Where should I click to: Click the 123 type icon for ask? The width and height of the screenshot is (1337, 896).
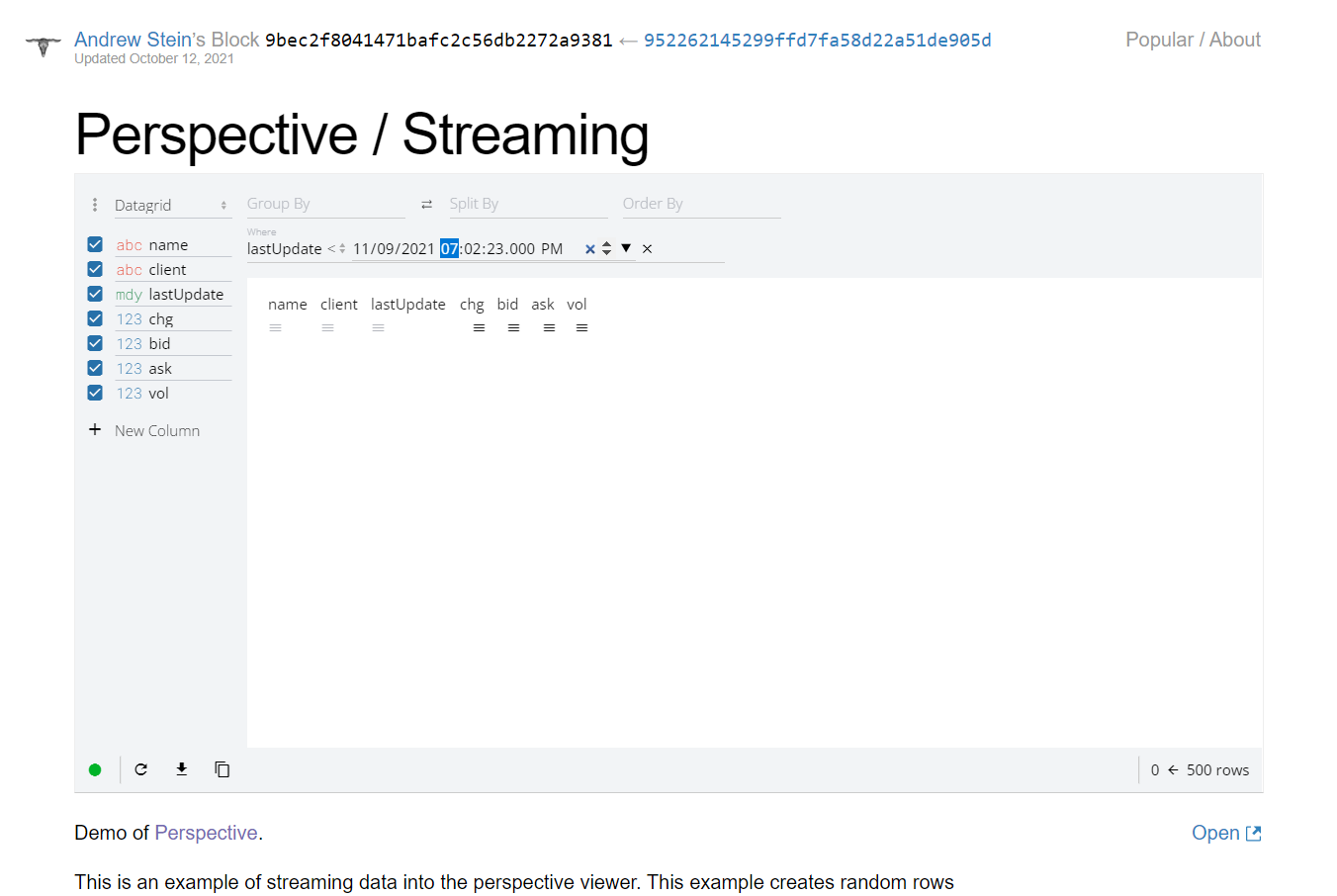130,369
